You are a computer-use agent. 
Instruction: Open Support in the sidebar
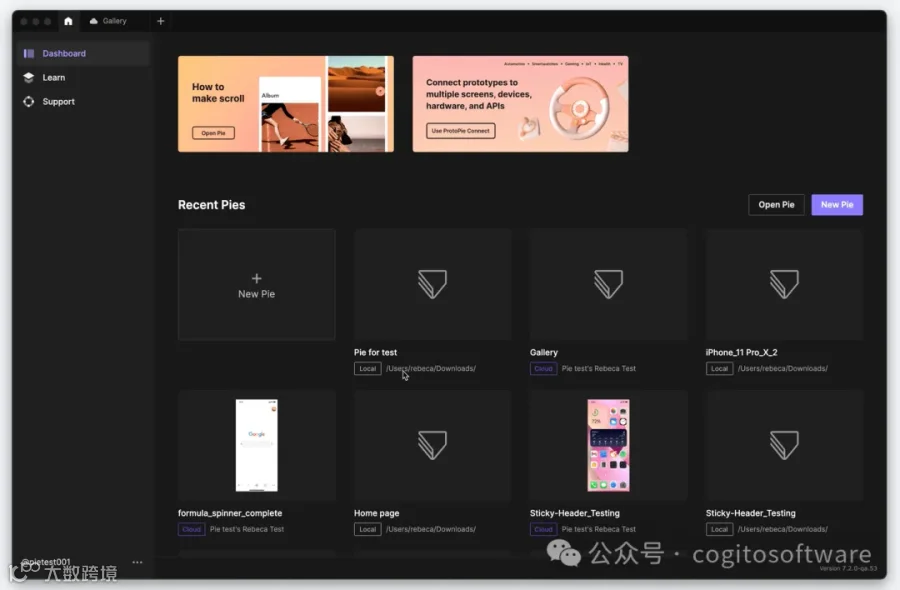coord(83,102)
